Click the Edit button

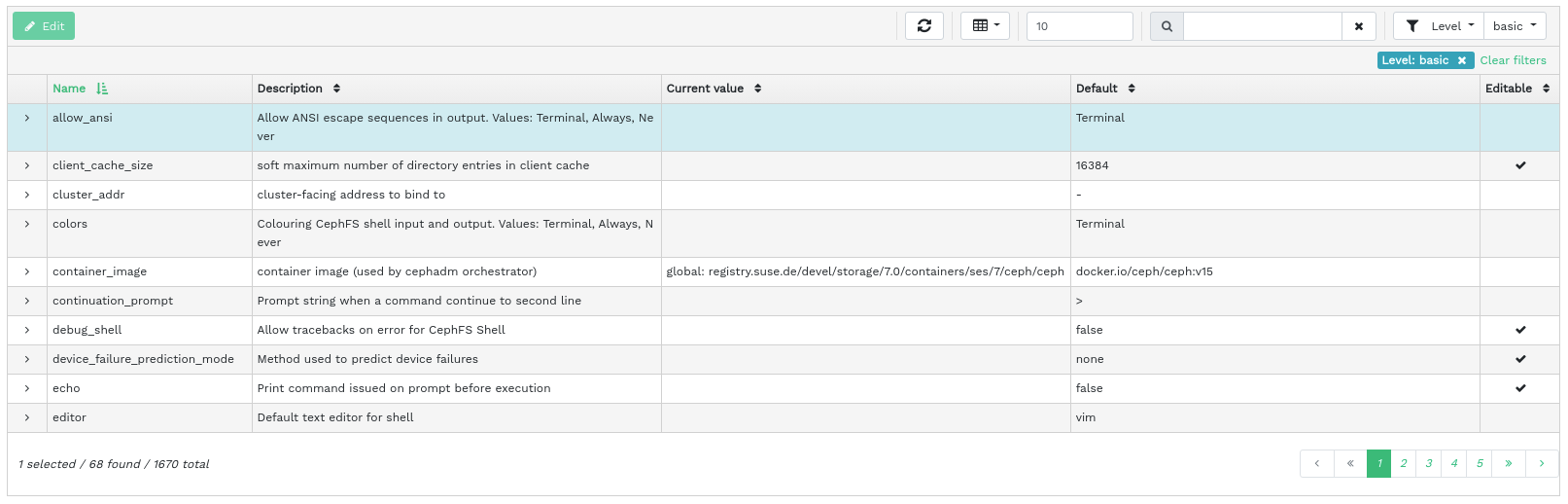tap(44, 26)
